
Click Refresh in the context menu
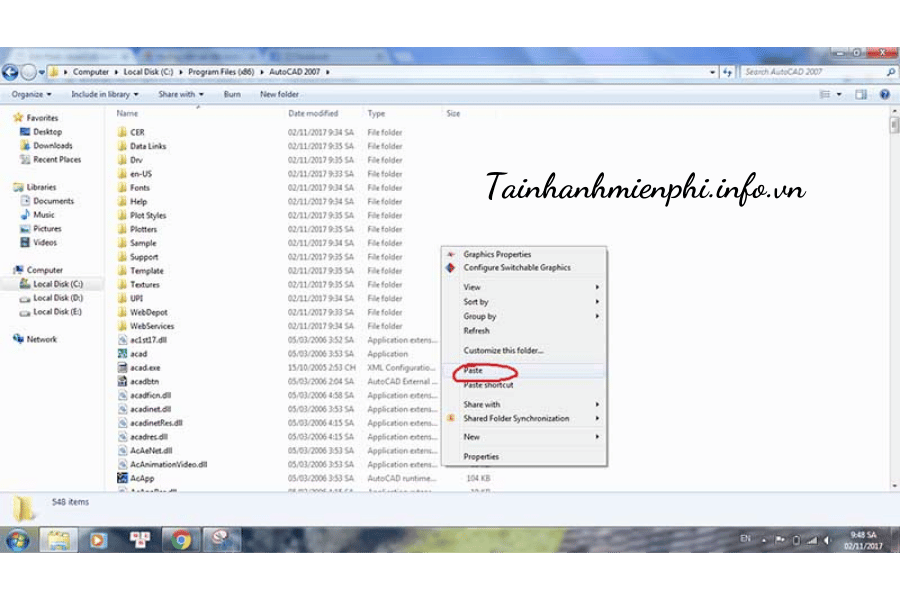[x=476, y=331]
